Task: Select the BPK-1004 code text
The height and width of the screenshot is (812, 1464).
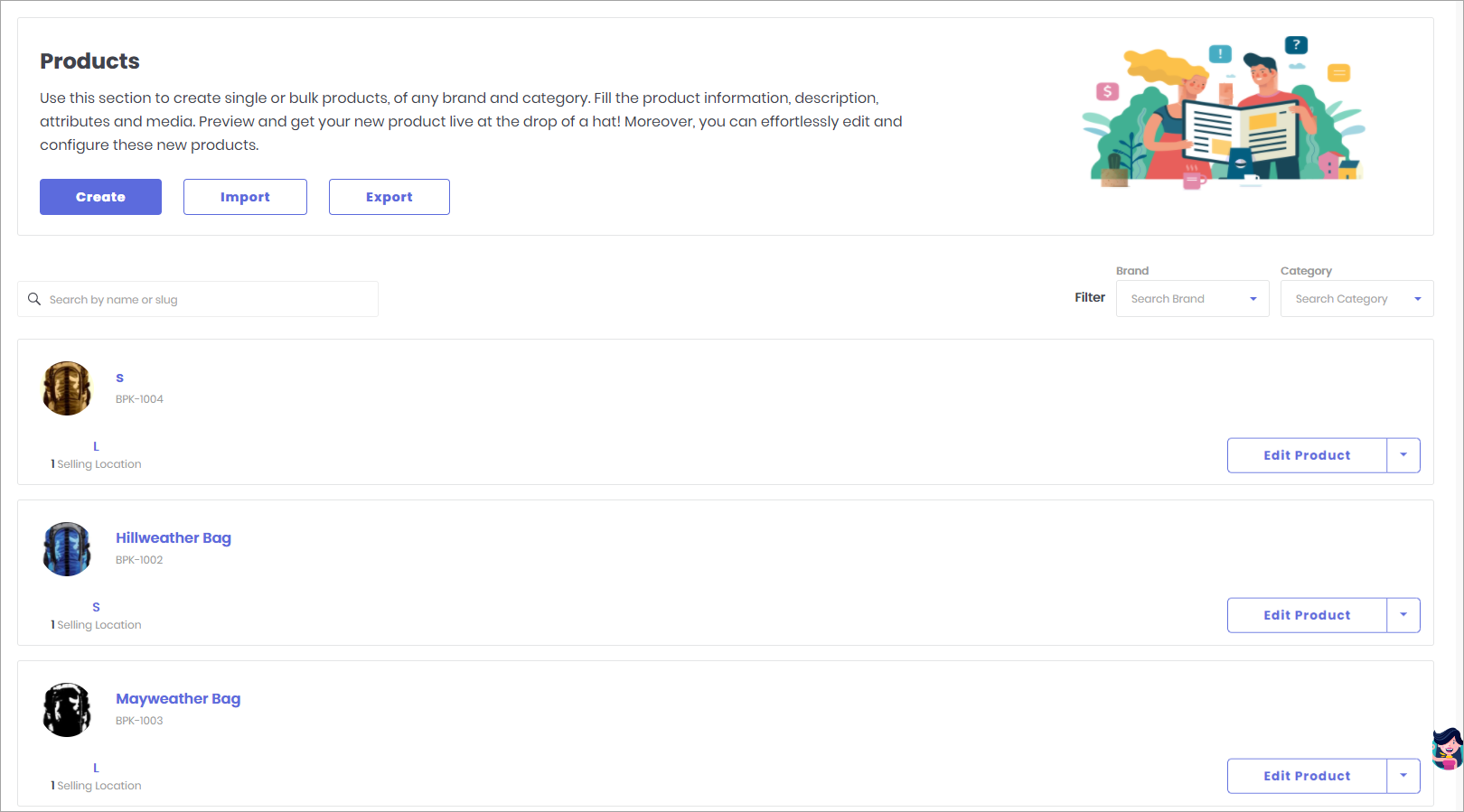Action: (139, 399)
